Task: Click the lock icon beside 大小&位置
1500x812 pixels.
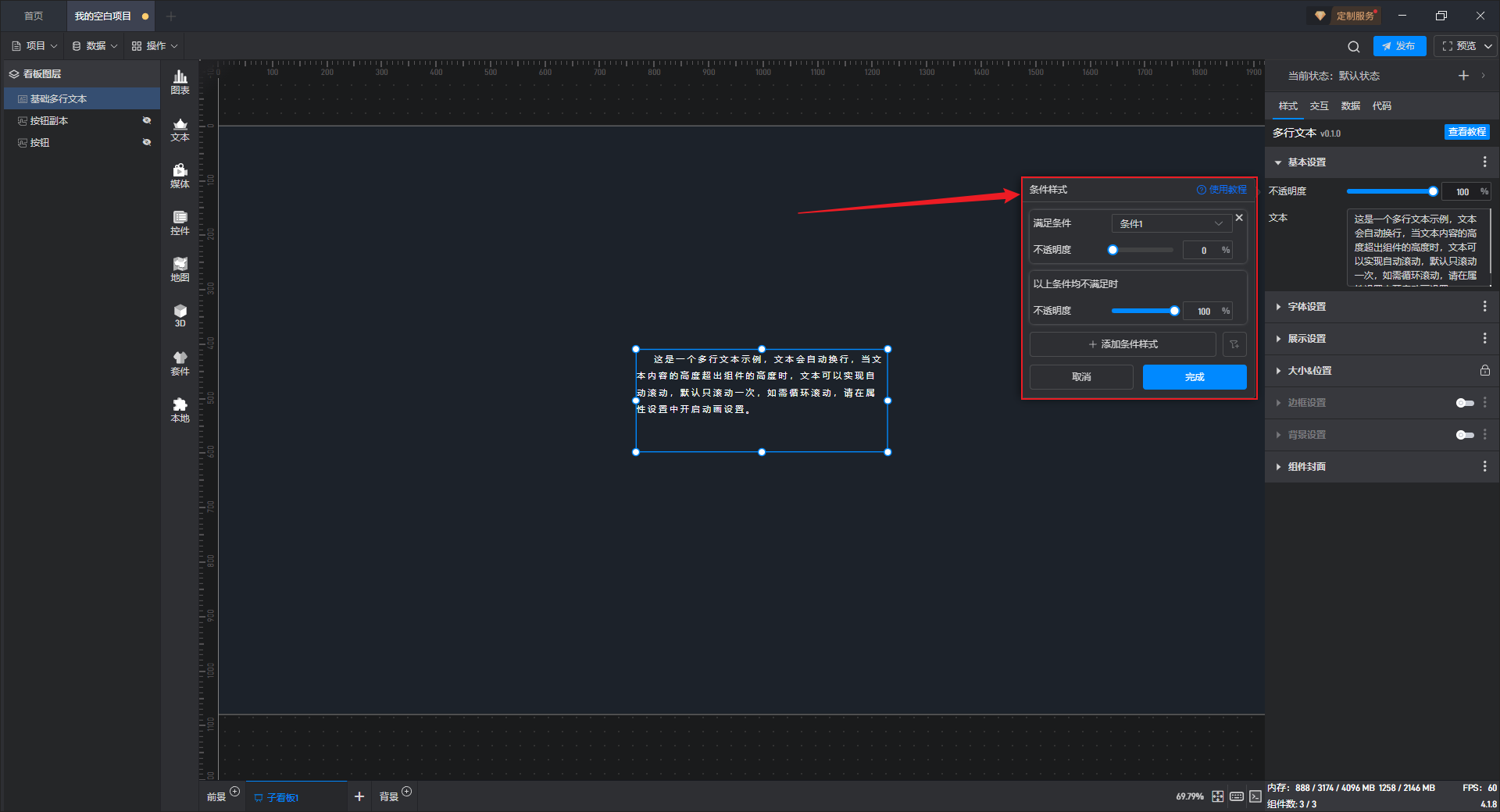Action: point(1484,371)
